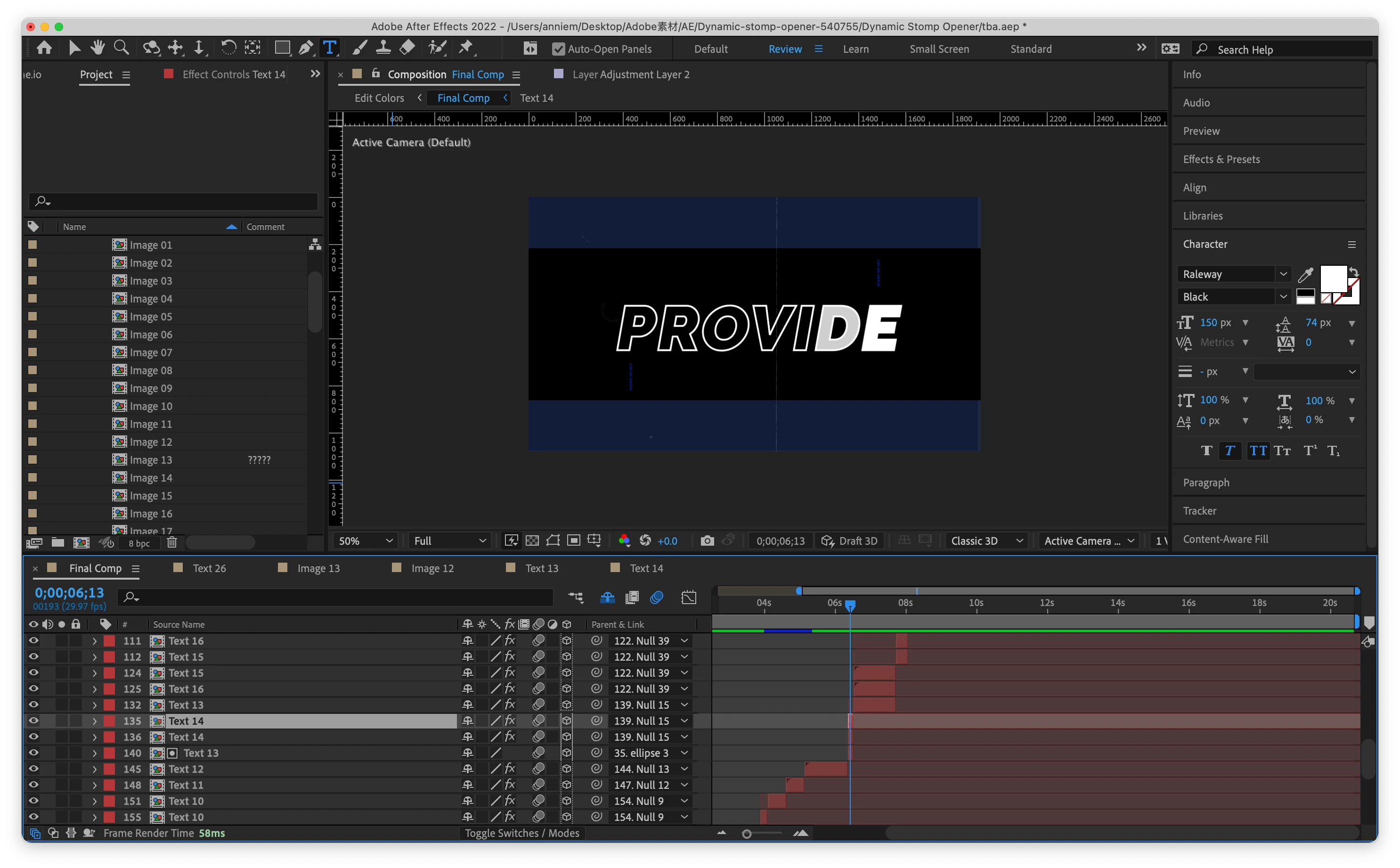The height and width of the screenshot is (868, 1400).
Task: Switch to the Text 26 timeline tab
Action: click(209, 568)
